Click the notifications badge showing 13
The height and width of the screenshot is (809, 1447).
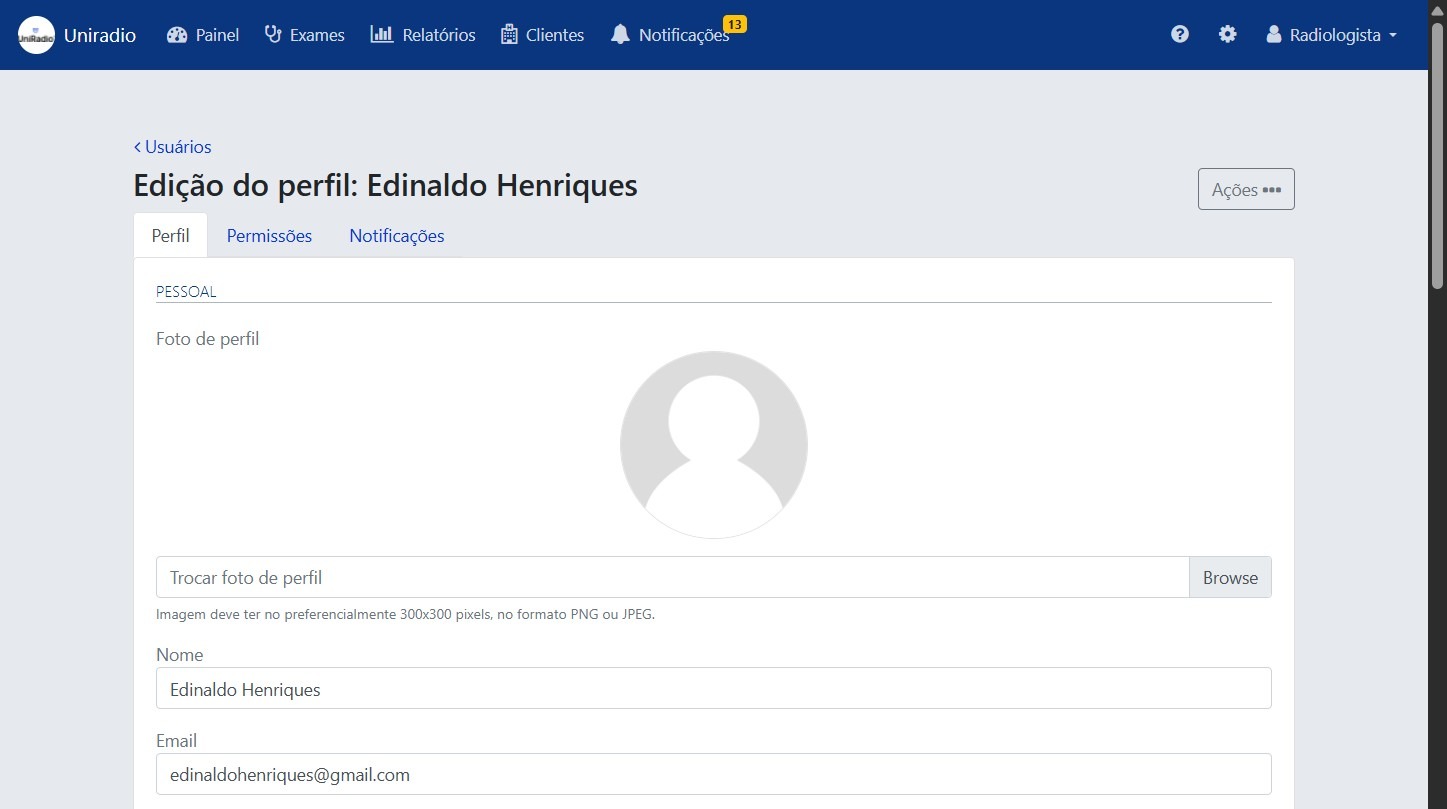tap(737, 25)
